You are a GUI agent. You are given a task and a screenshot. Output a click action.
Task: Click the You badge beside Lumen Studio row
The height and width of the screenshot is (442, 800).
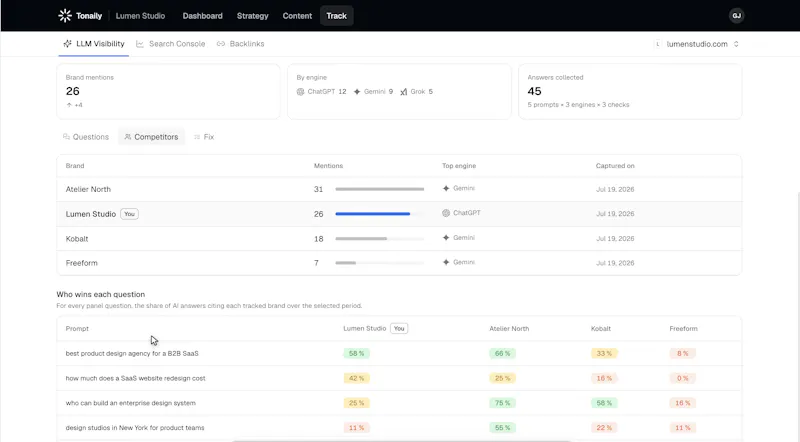click(x=130, y=214)
